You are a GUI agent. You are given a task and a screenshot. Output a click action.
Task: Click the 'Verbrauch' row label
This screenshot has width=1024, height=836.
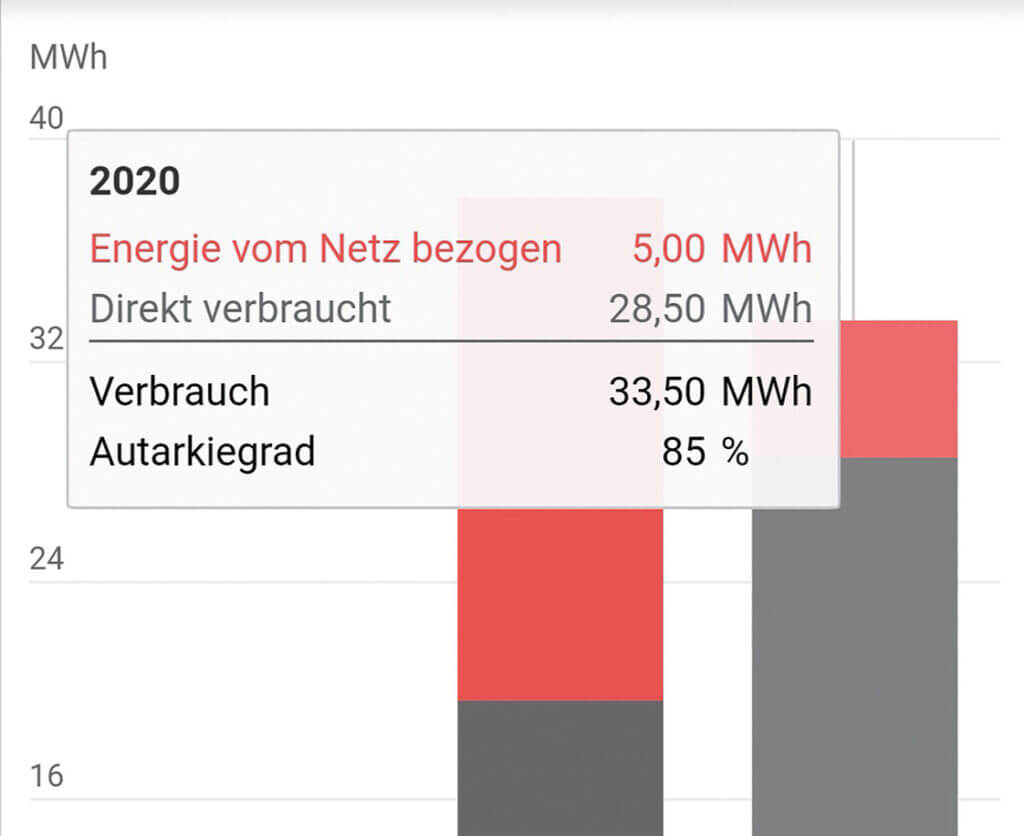click(x=180, y=391)
